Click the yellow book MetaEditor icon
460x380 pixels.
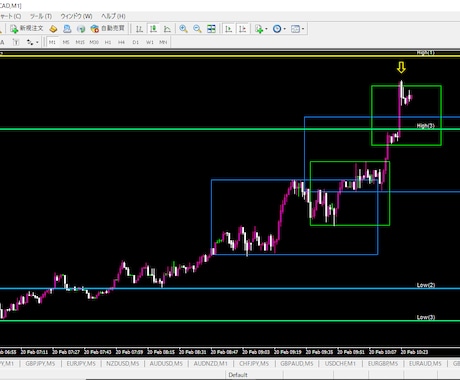[x=53, y=29]
